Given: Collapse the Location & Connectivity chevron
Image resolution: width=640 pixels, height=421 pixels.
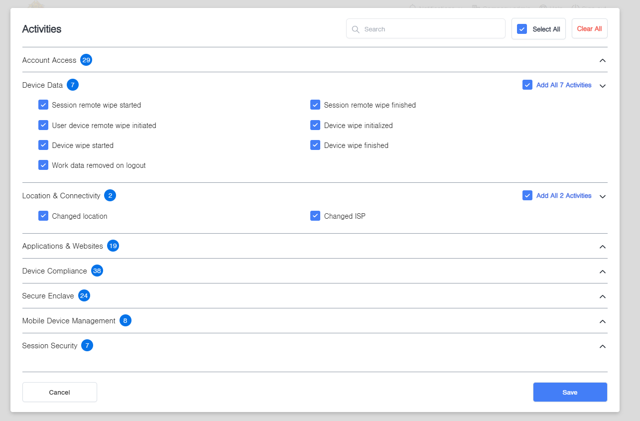Looking at the screenshot, I should [602, 196].
